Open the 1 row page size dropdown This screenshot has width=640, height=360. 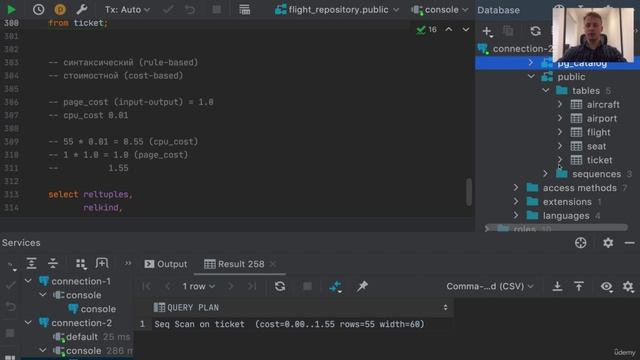tap(198, 286)
